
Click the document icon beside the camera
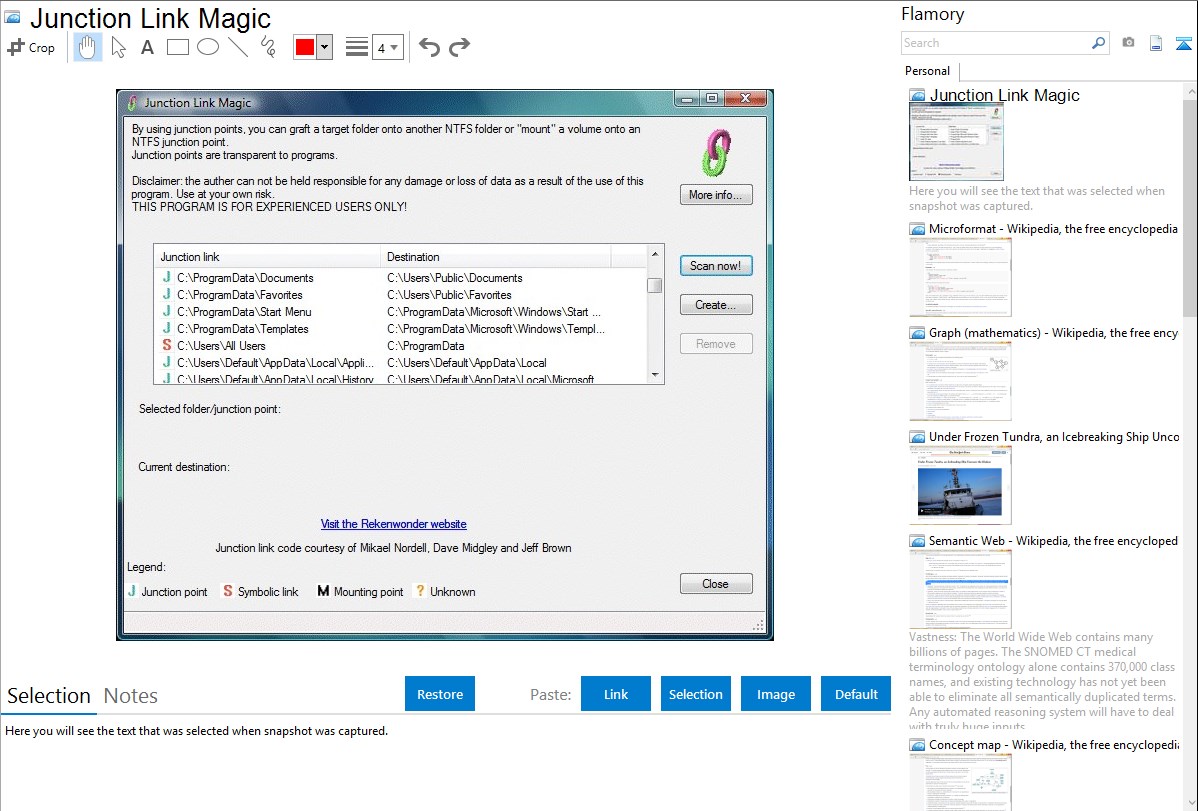[1156, 44]
